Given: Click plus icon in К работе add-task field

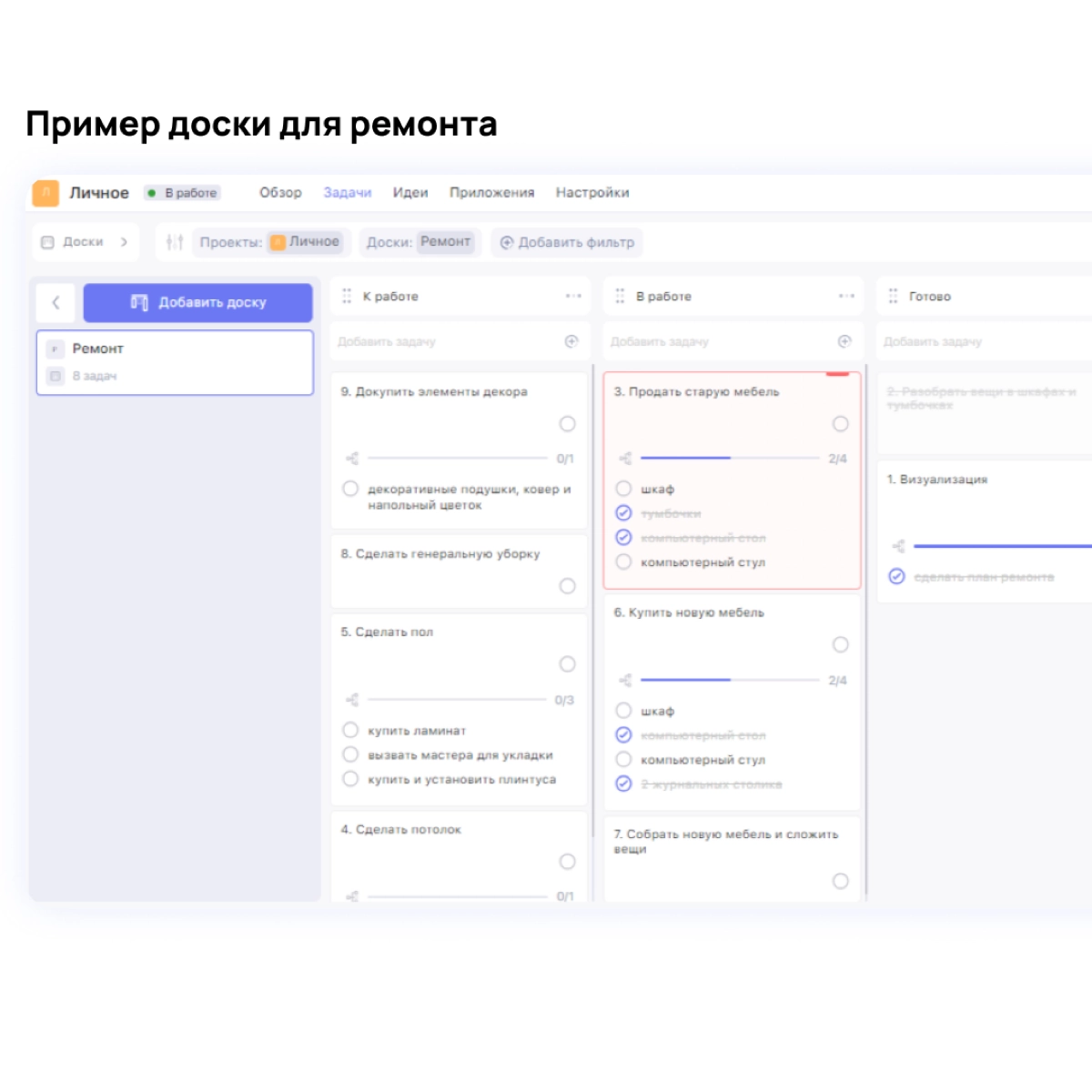Looking at the screenshot, I should (571, 341).
